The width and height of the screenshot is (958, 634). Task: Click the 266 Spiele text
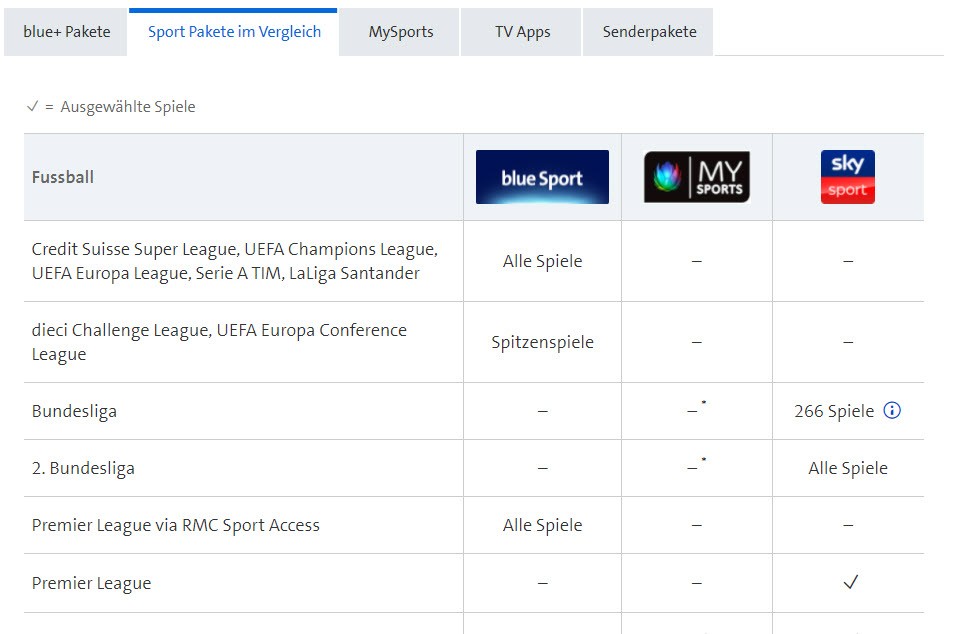tap(834, 411)
